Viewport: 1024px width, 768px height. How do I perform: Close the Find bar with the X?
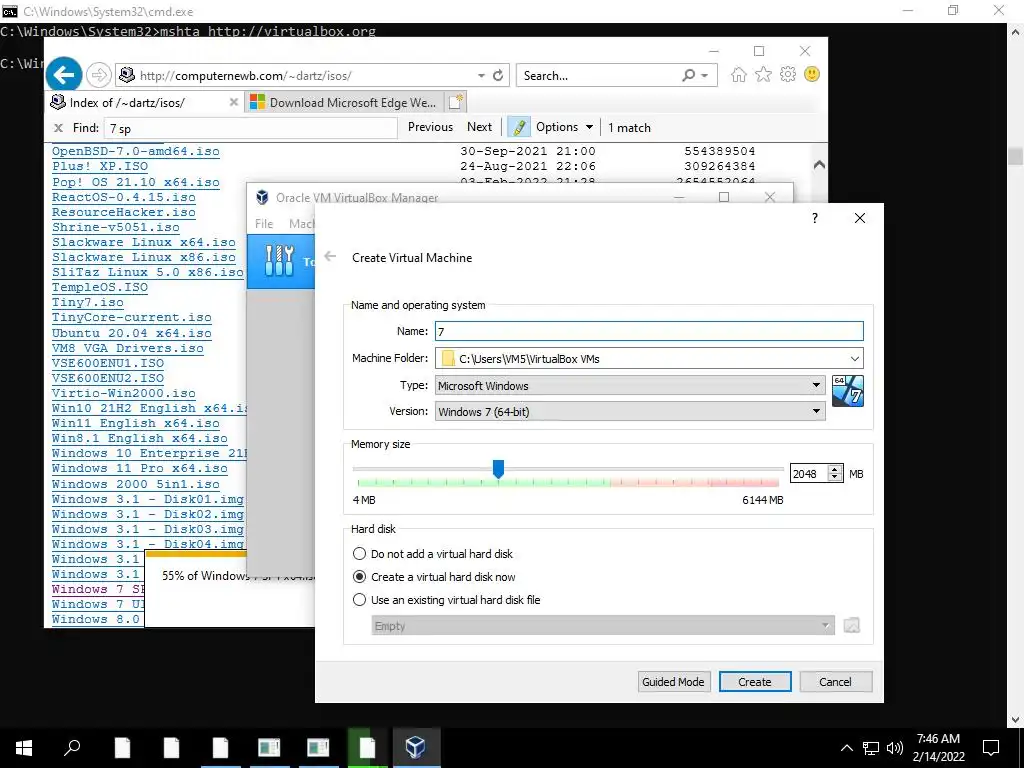[58, 128]
